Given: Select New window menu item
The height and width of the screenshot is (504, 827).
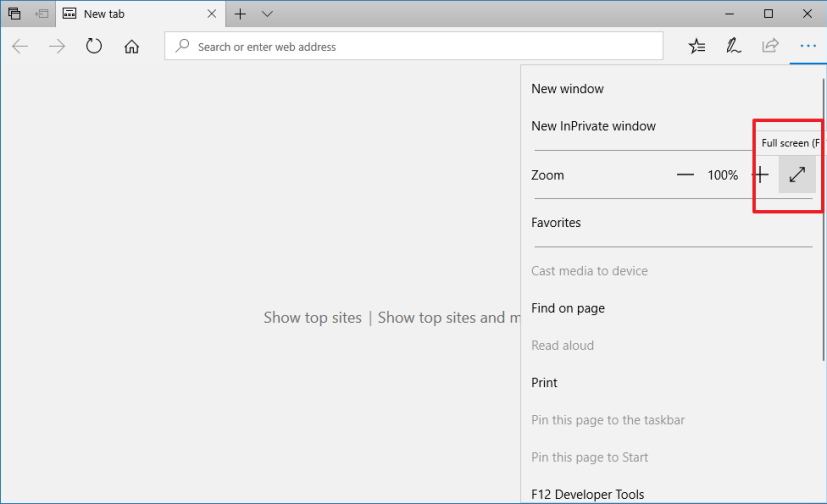Looking at the screenshot, I should tap(568, 89).
